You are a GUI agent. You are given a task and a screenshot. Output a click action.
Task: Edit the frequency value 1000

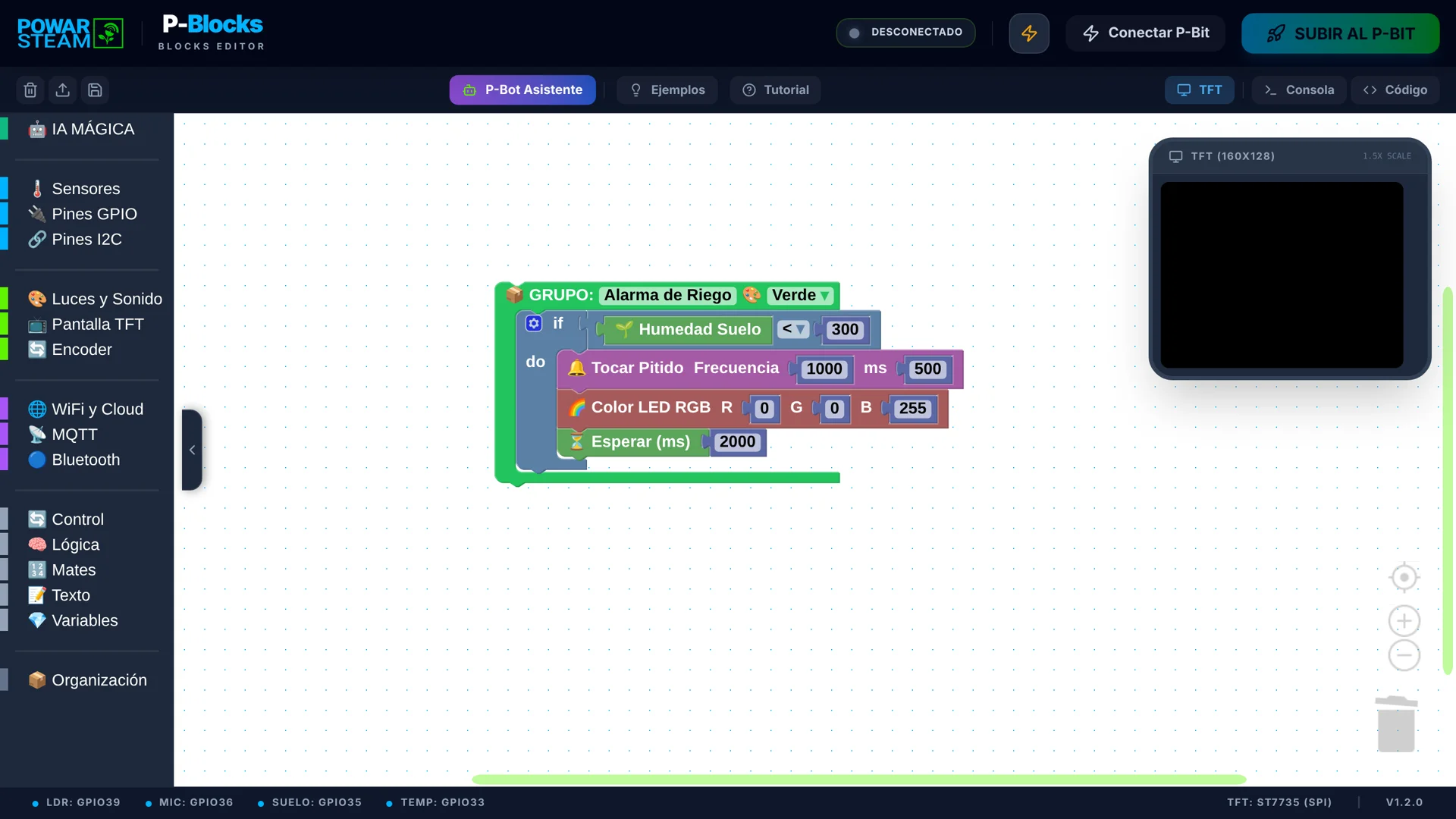[824, 369]
